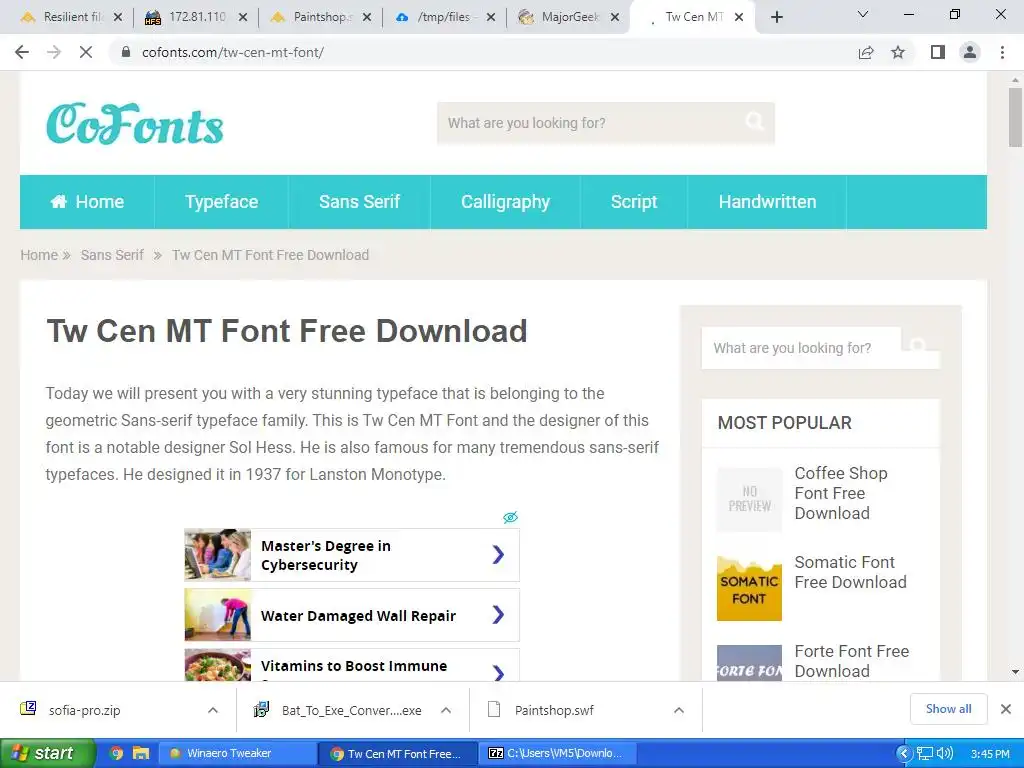Share this page via share icon
1024x768 pixels.
866,52
